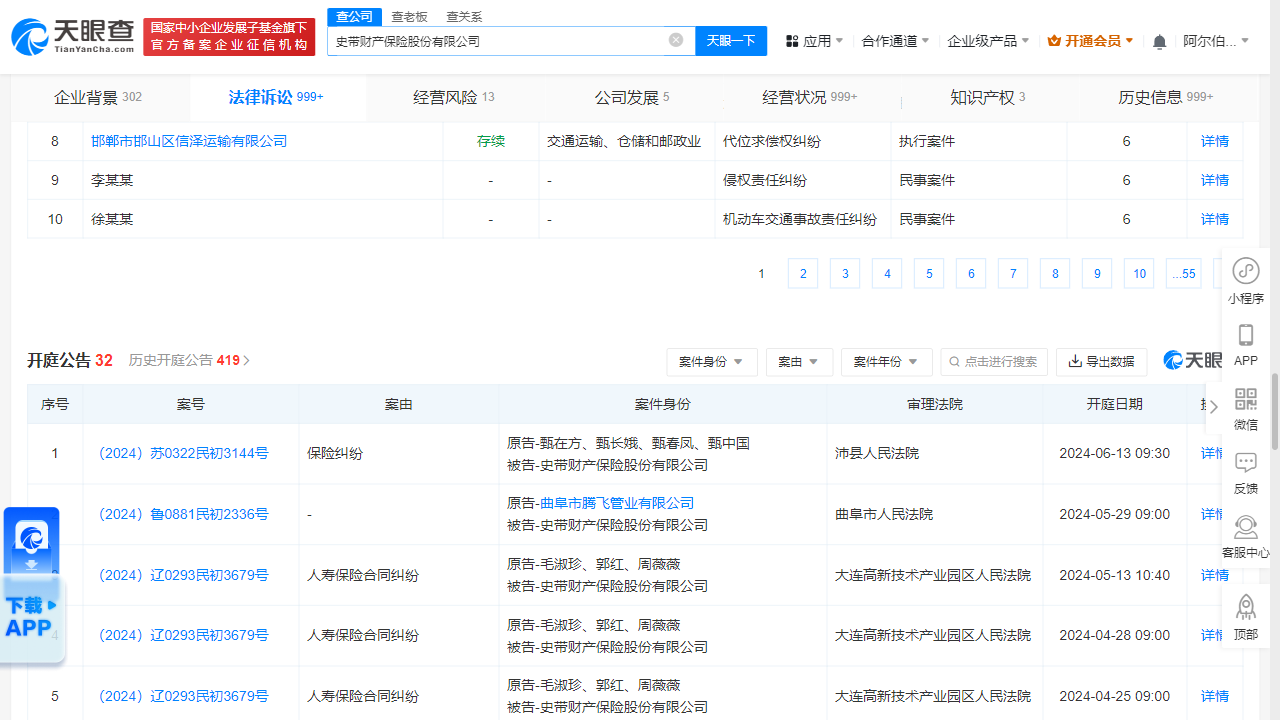1280x720 pixels.
Task: Open the 经营风险 tab
Action: 454,97
